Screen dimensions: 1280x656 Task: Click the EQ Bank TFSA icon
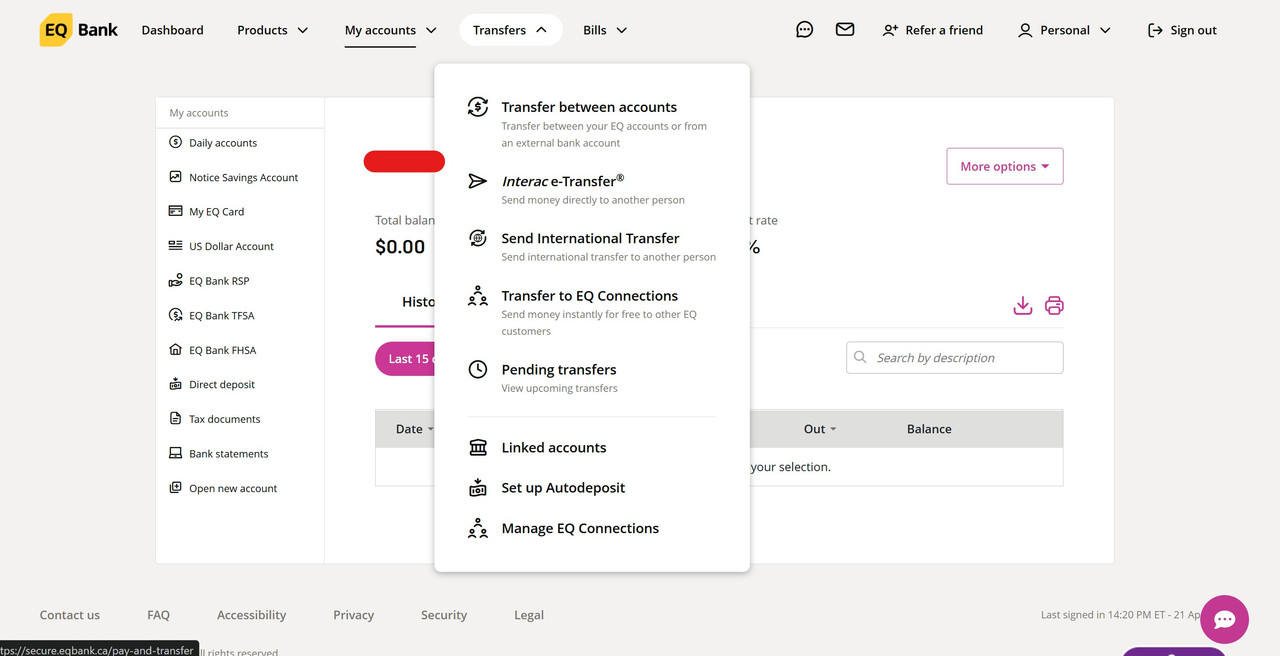click(x=176, y=315)
